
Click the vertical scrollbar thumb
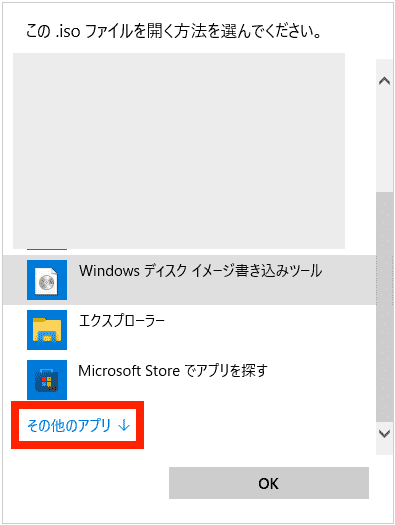click(x=384, y=307)
